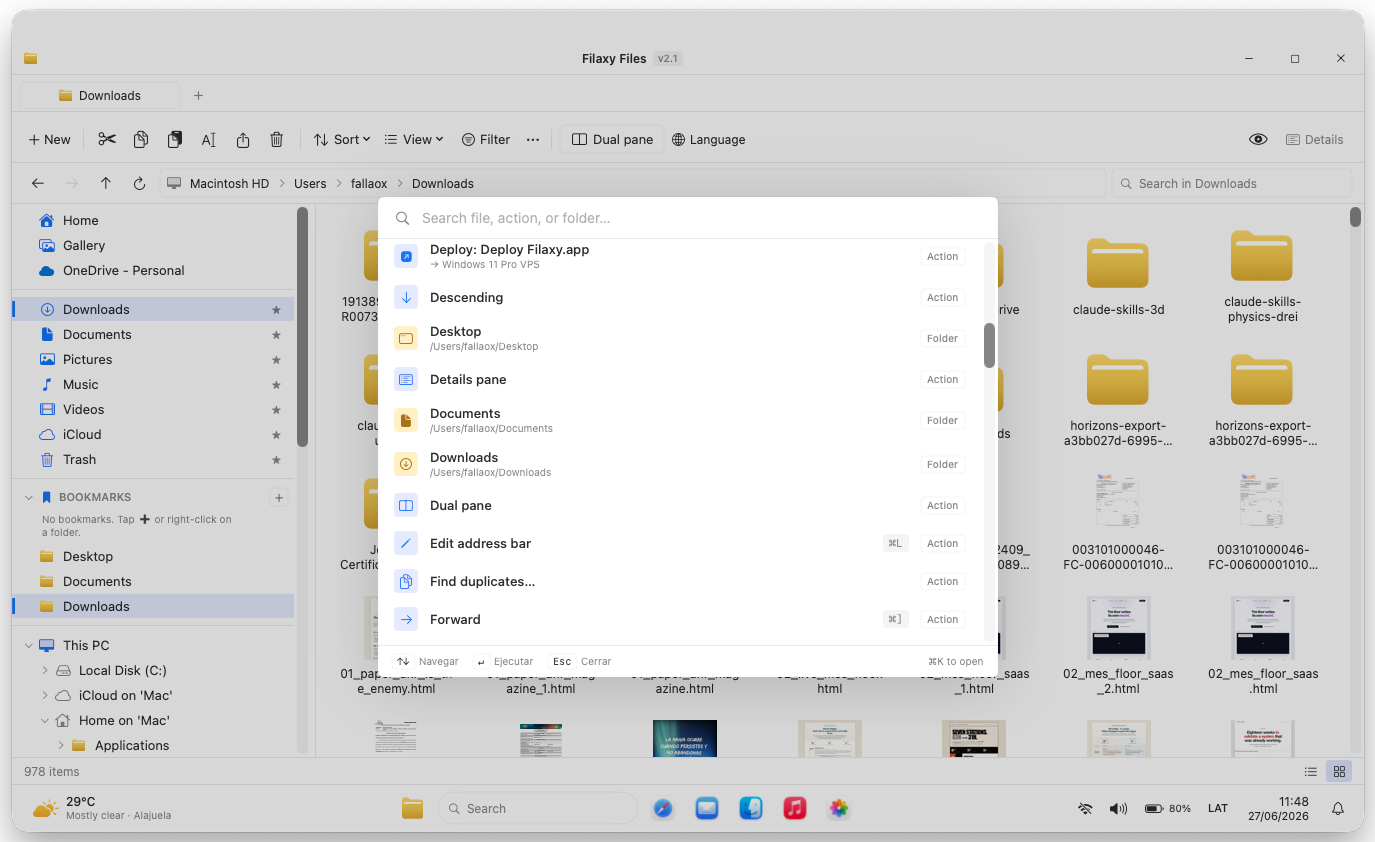Image resolution: width=1375 pixels, height=842 pixels.
Task: Toggle the pin star next to Documents
Action: click(x=277, y=334)
